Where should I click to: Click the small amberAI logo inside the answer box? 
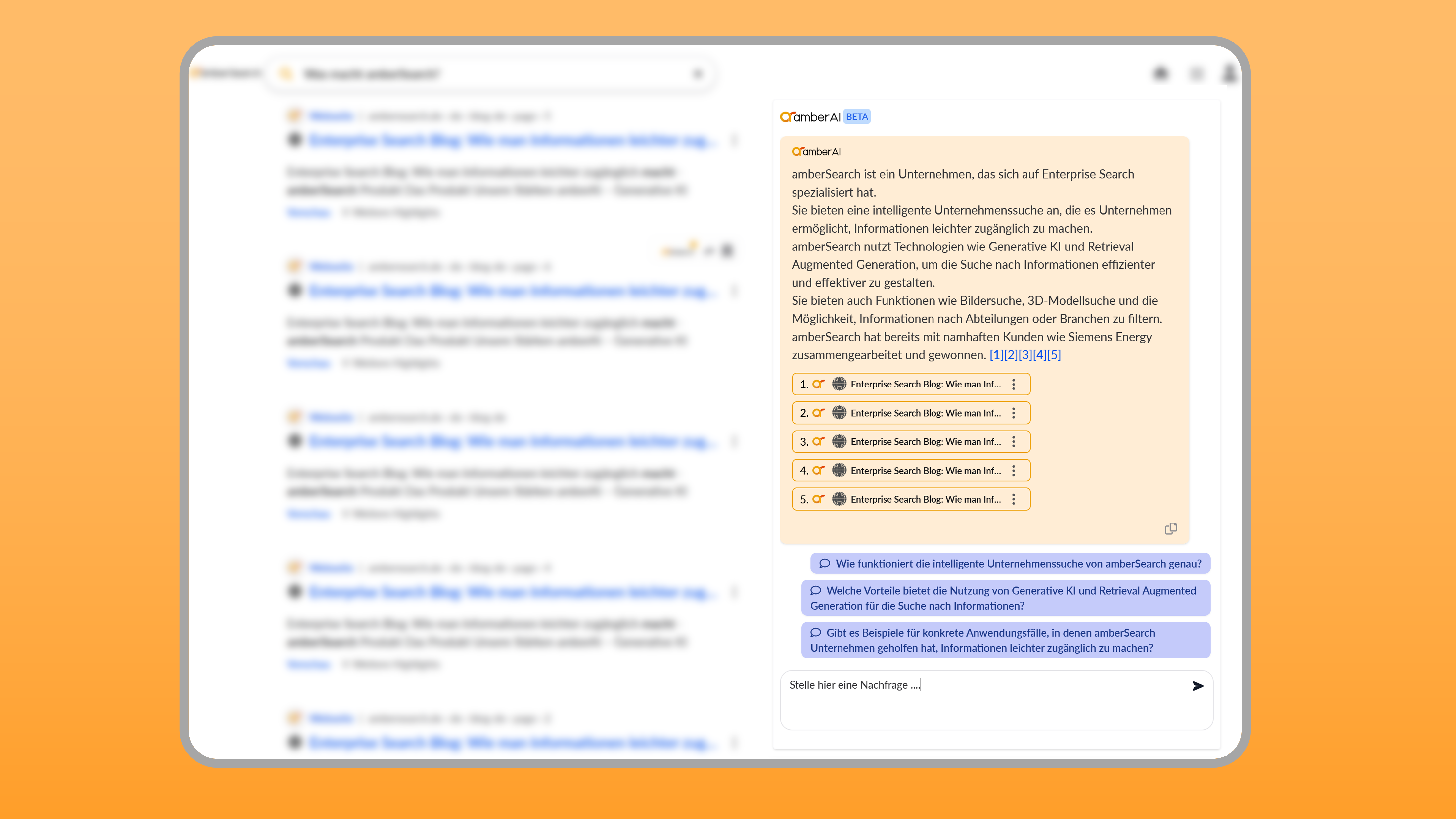click(816, 152)
